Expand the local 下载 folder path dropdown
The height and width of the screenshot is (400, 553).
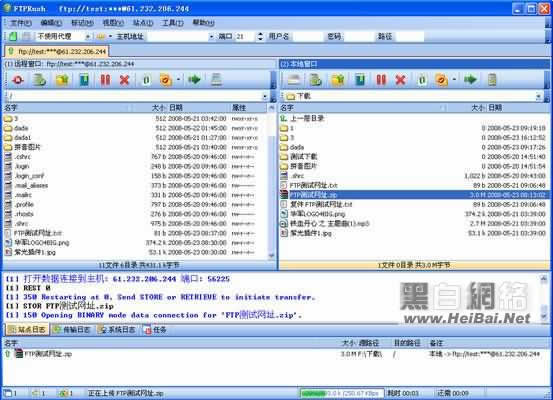538,96
